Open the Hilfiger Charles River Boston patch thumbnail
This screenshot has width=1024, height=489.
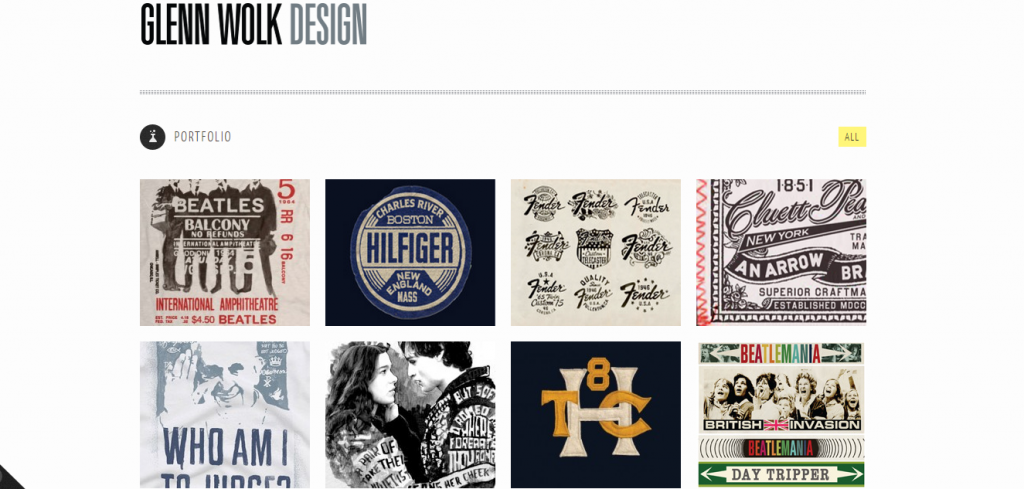pos(410,253)
